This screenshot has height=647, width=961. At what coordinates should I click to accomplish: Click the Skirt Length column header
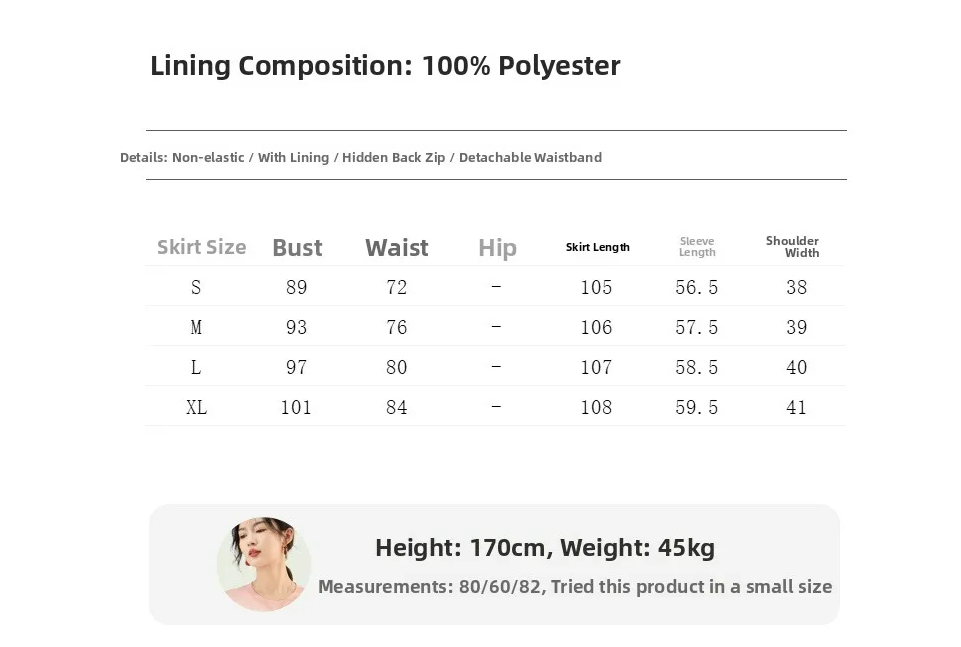(x=597, y=247)
